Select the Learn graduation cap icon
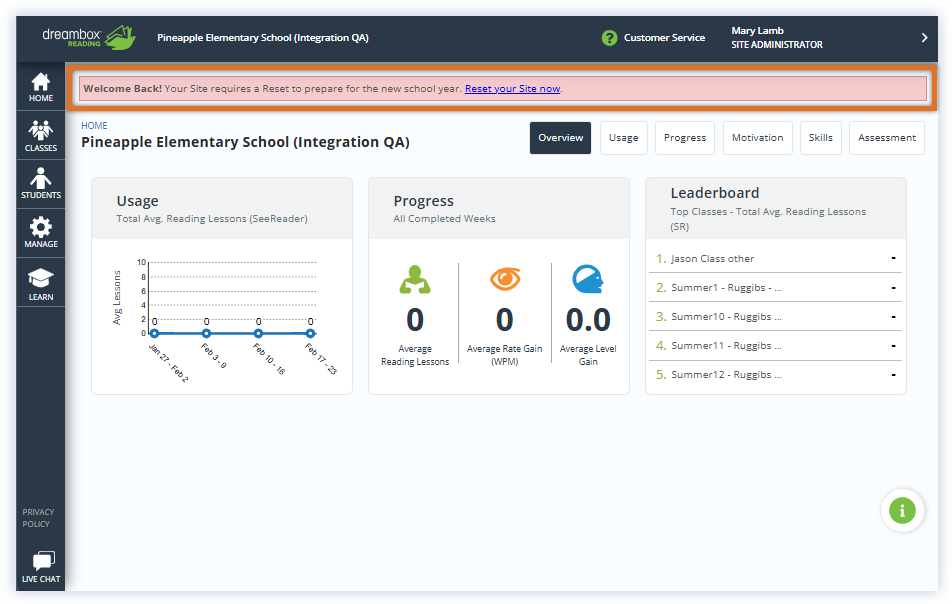This screenshot has height=604, width=952. tap(41, 279)
